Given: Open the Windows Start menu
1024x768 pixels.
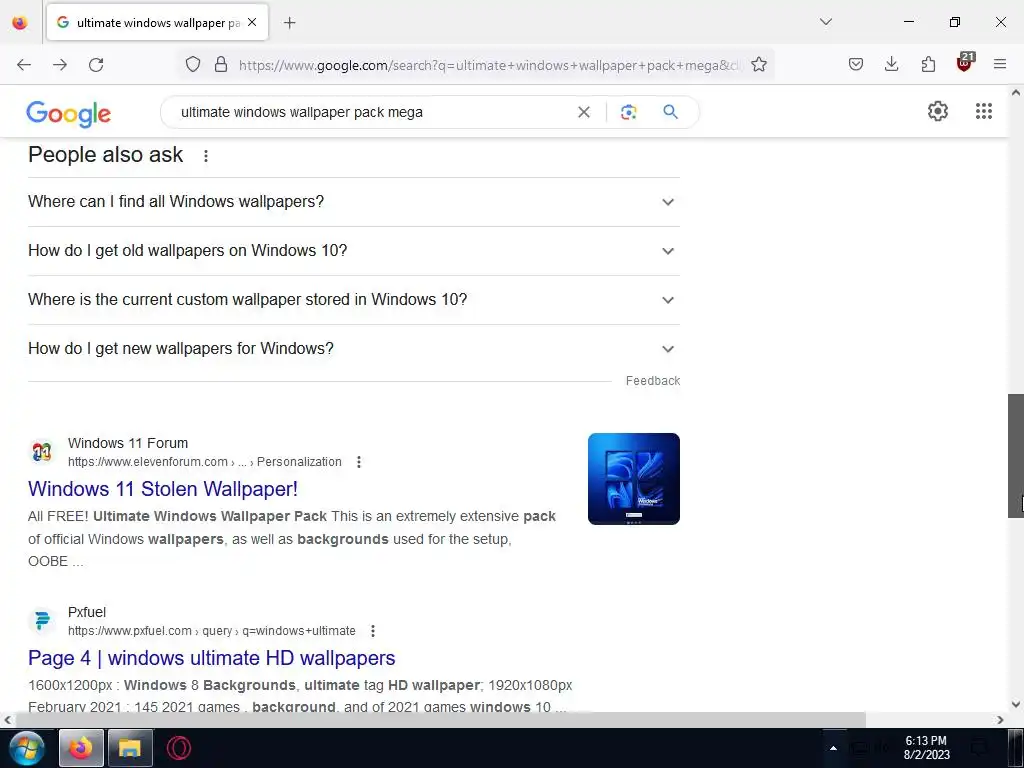Looking at the screenshot, I should pos(27,748).
